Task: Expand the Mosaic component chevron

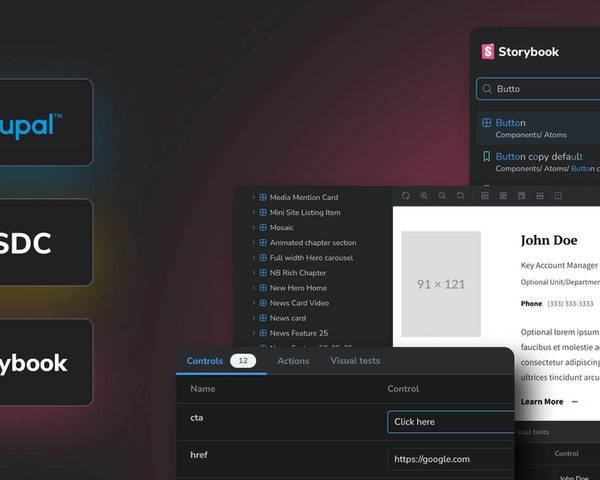Action: (253, 227)
